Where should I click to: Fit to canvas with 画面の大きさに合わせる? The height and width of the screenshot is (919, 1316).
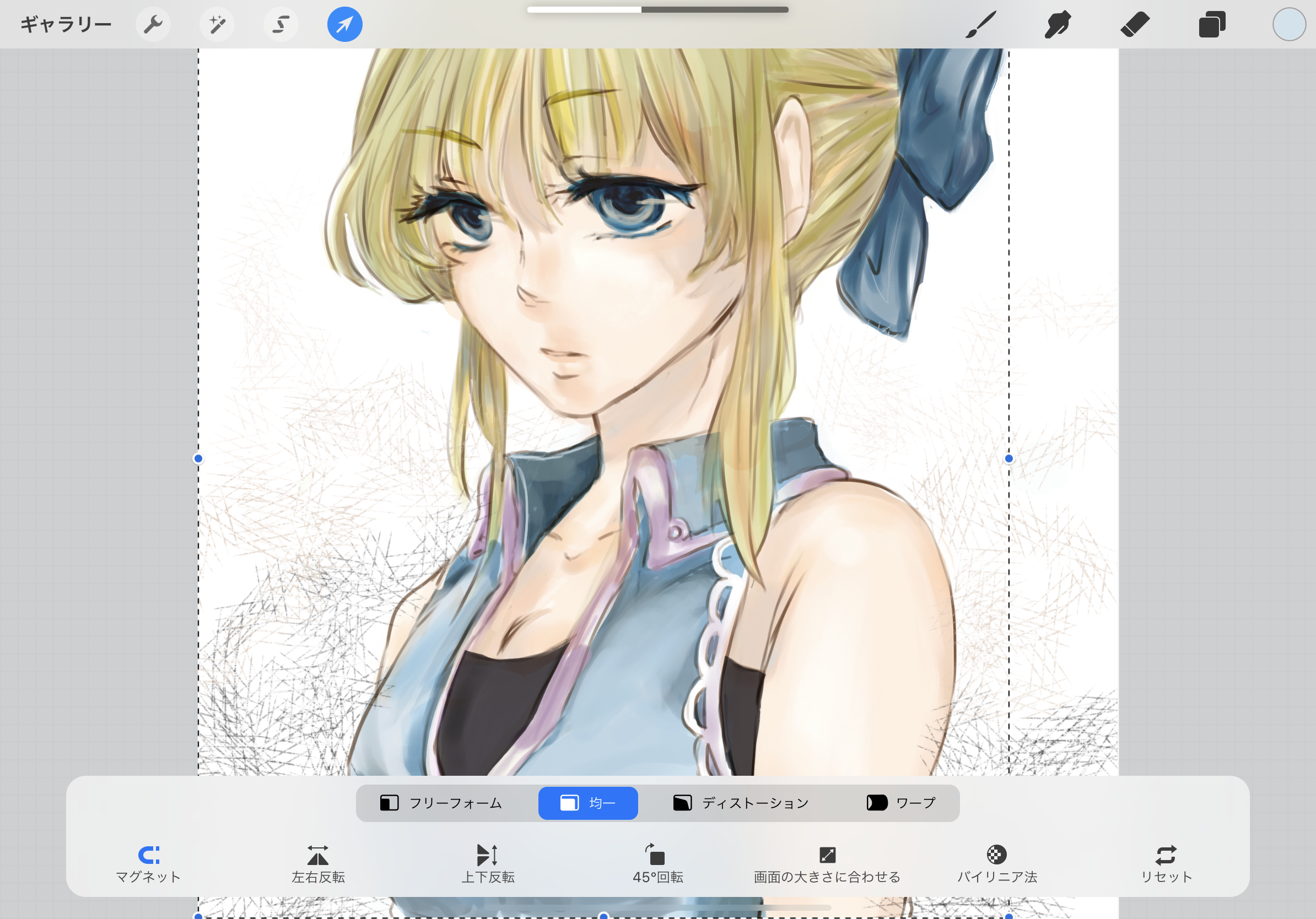tap(827, 864)
